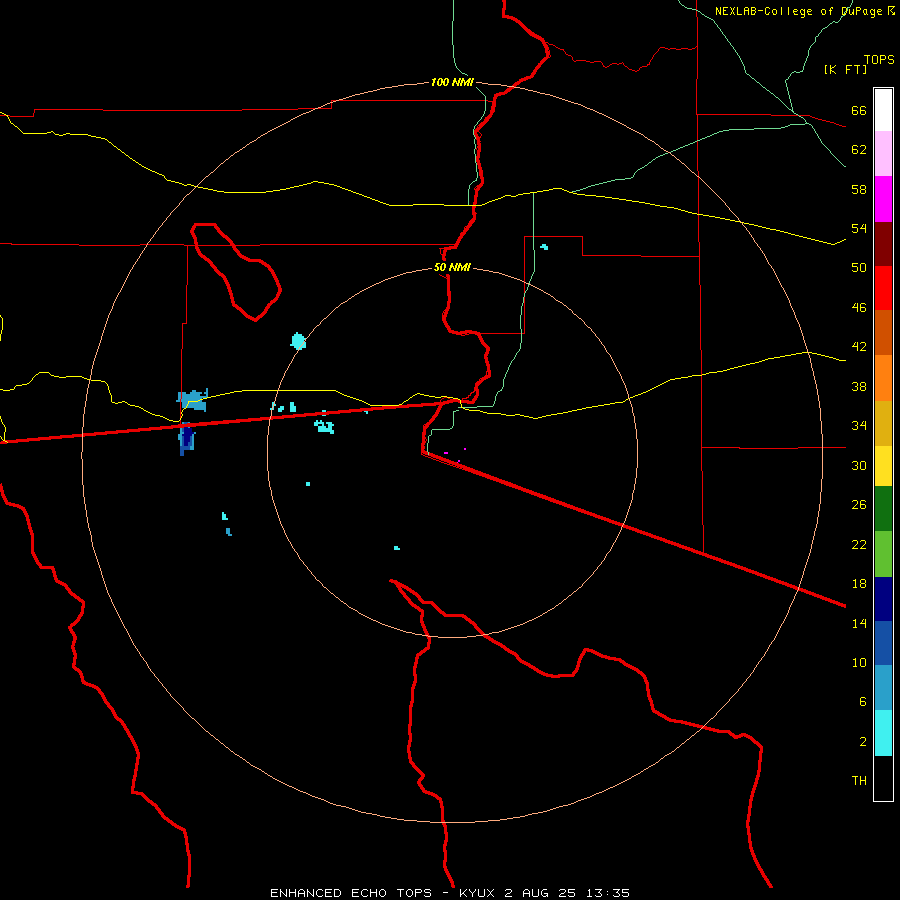Click the ENHANCED ECHO TOPS KYUX caption
This screenshot has width=900, height=900.
point(450,893)
